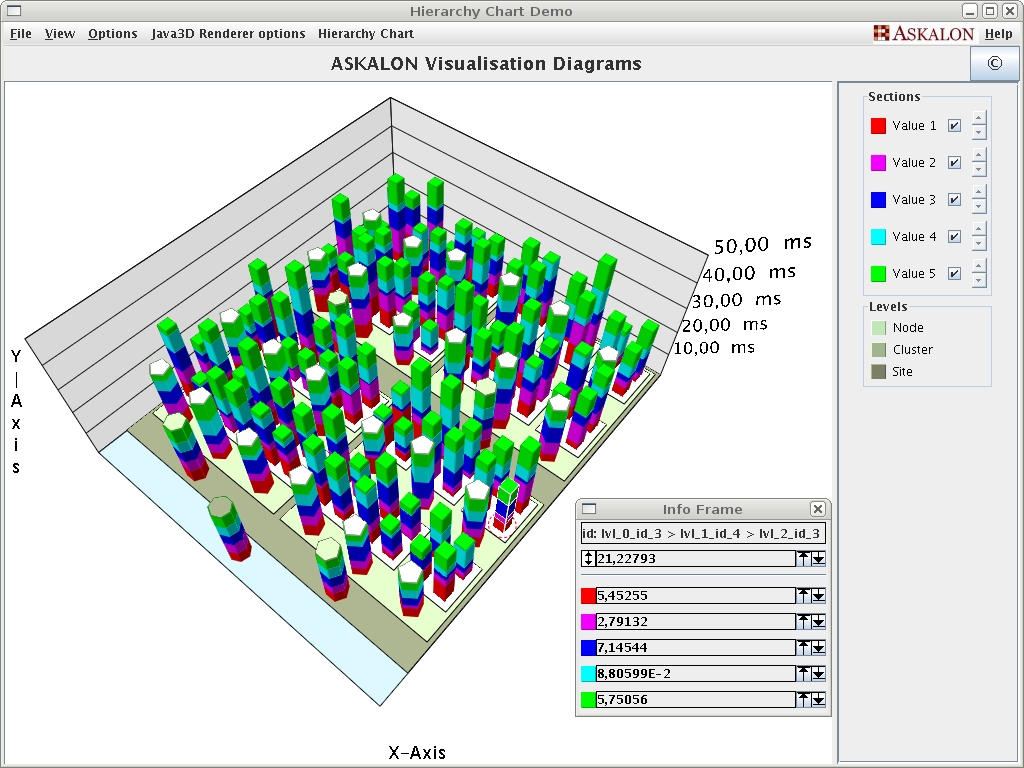Click the 8,80599E-2 value field
Image resolution: width=1024 pixels, height=768 pixels.
[695, 673]
